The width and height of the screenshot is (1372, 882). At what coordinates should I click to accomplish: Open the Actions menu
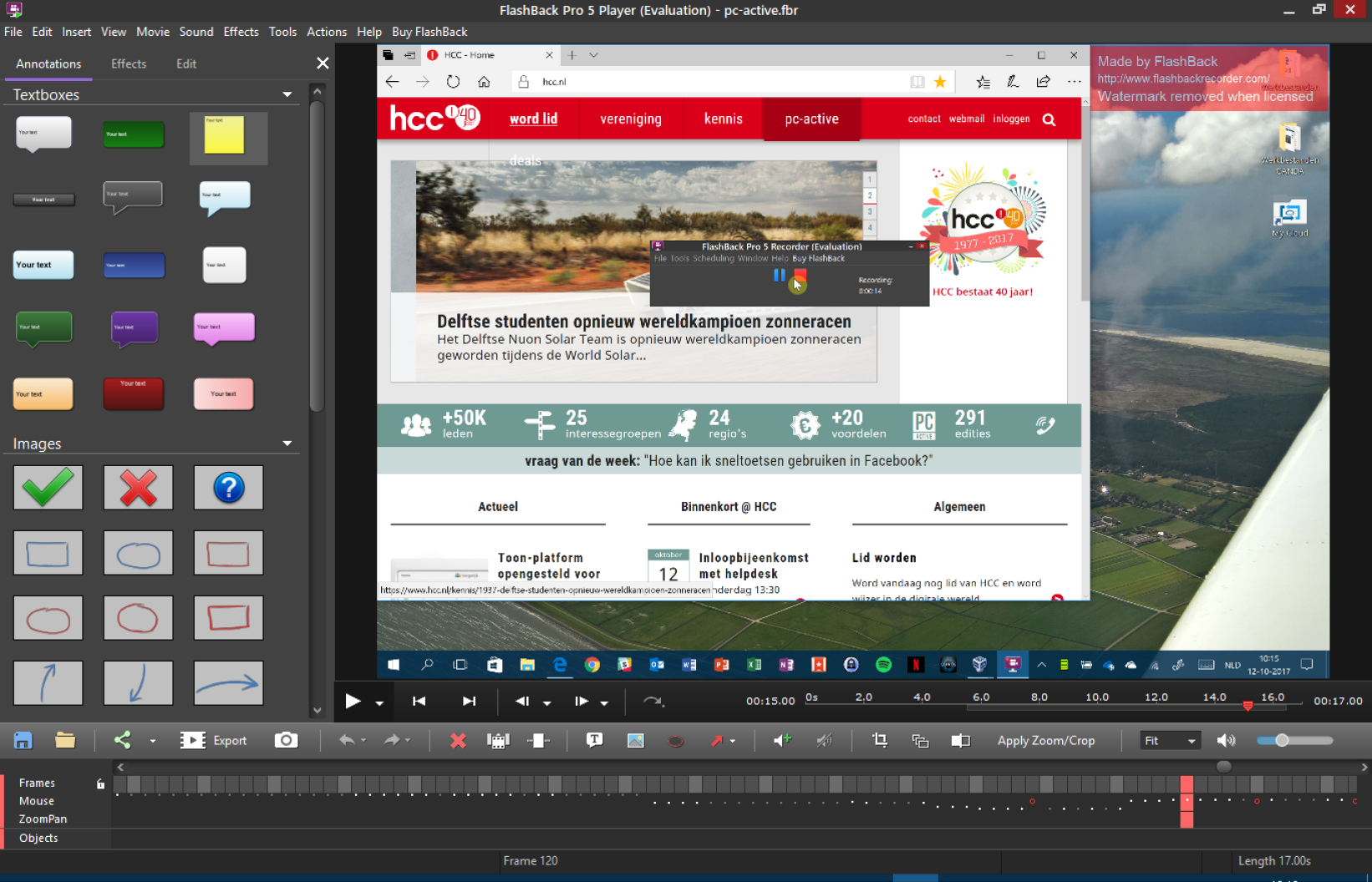327,32
